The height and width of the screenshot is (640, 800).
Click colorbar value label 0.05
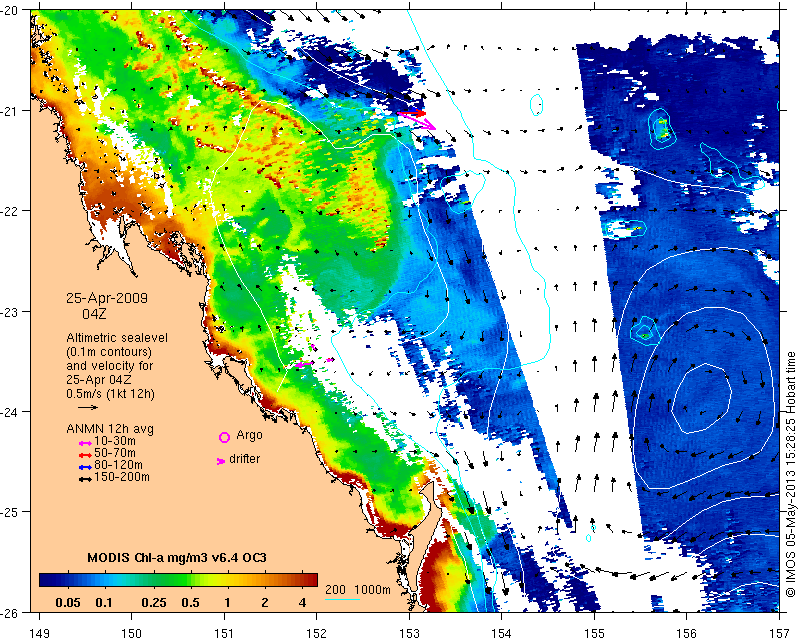(x=68, y=602)
